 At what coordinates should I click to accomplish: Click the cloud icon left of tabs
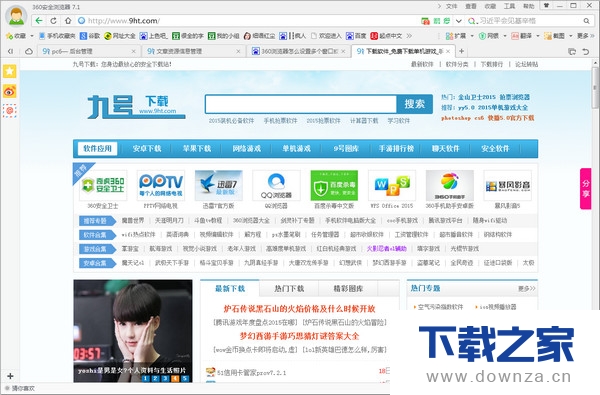pos(29,51)
